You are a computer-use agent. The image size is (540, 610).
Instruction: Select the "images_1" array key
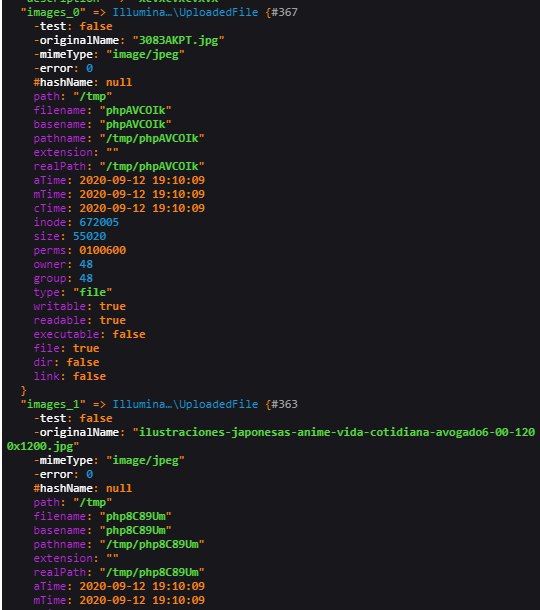pyautogui.click(x=53, y=405)
